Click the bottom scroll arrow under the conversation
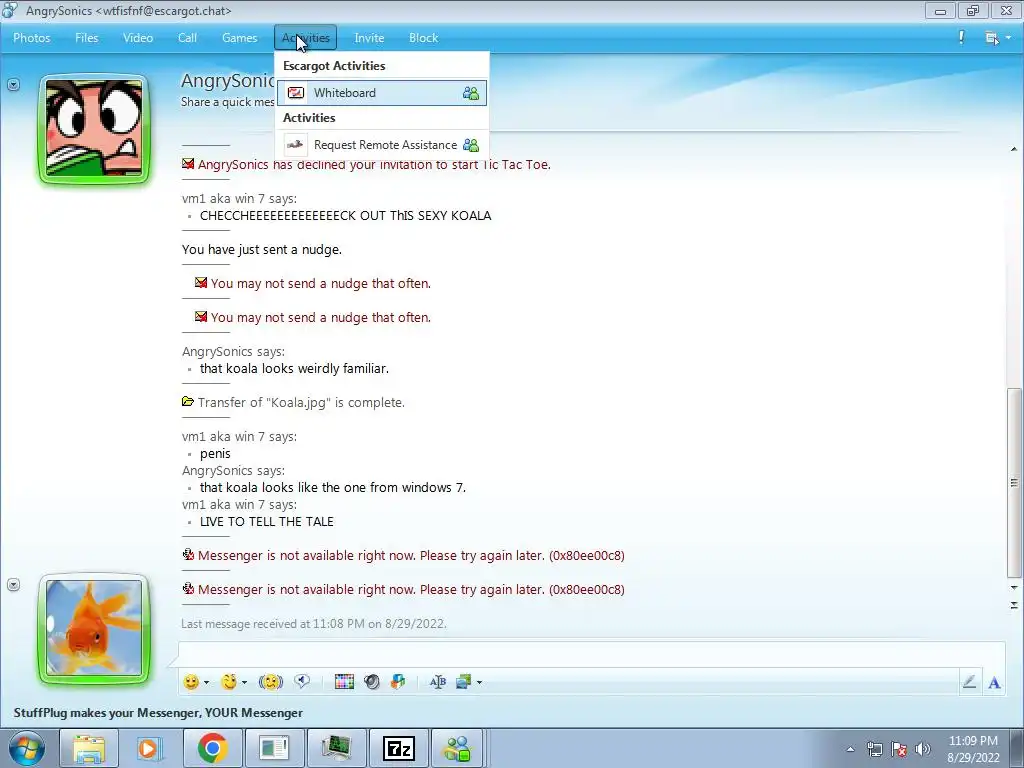 pos(1014,605)
